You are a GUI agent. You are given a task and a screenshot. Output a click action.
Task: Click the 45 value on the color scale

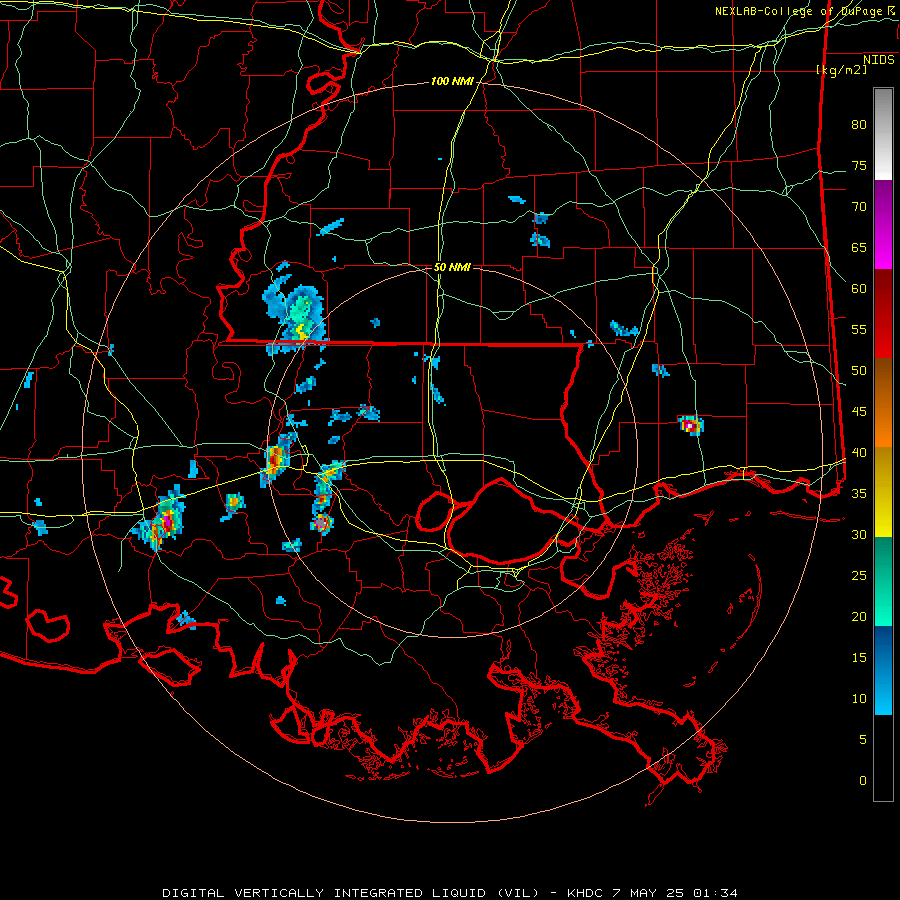(859, 412)
